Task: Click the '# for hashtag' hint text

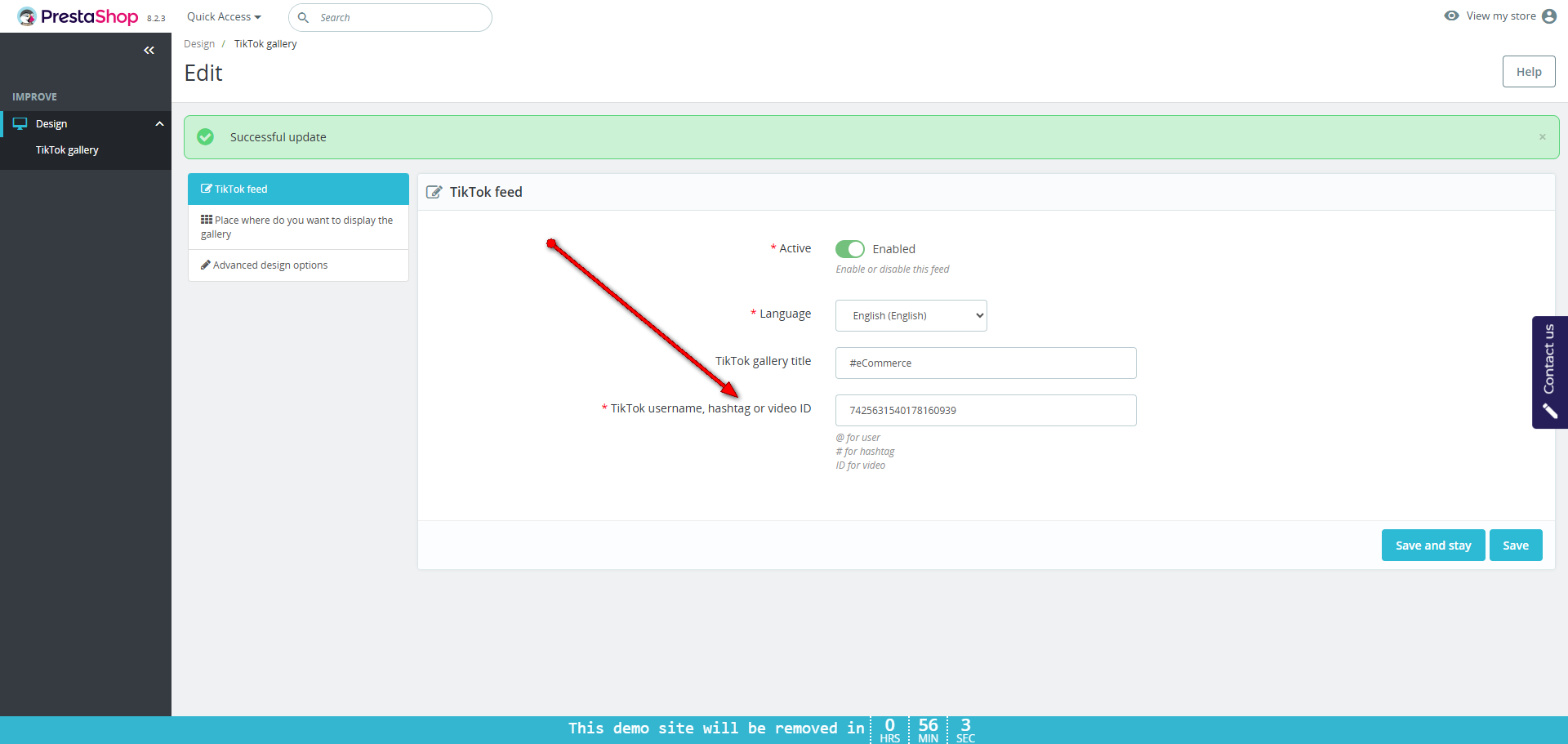Action: (x=865, y=452)
